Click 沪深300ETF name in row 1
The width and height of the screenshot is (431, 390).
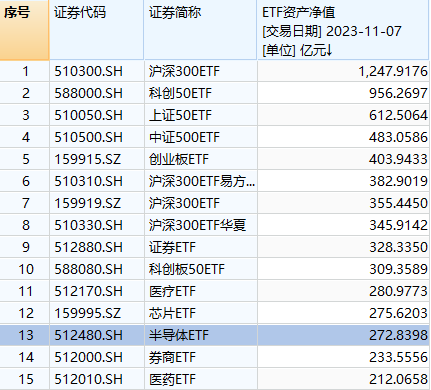click(201, 71)
